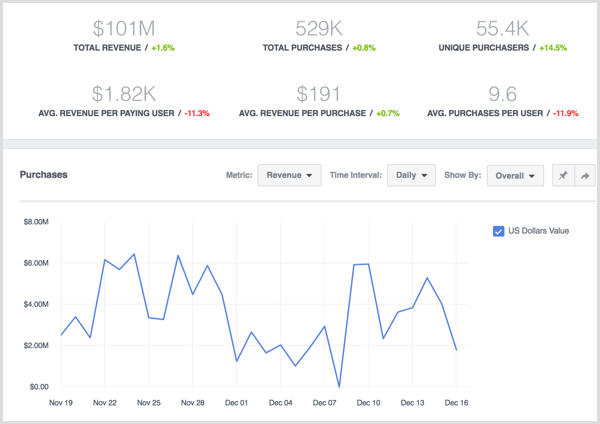Click the Dec 10 date label
Viewport: 600px width, 424px height.
pyautogui.click(x=368, y=403)
